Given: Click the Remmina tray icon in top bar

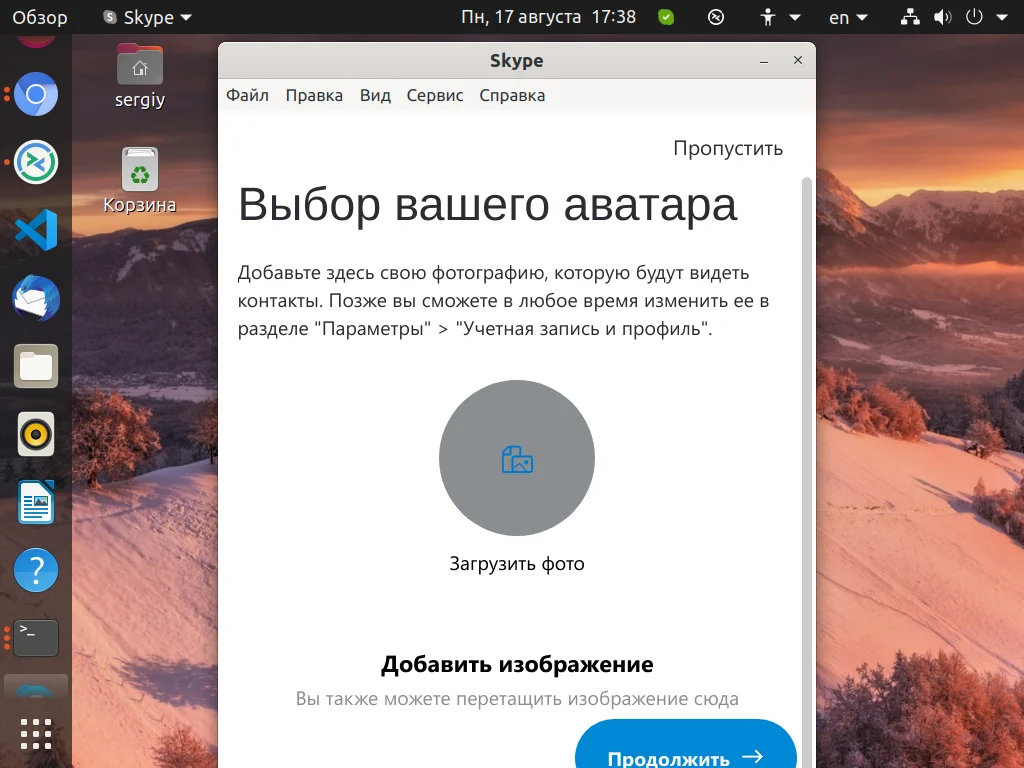Looking at the screenshot, I should pos(716,17).
